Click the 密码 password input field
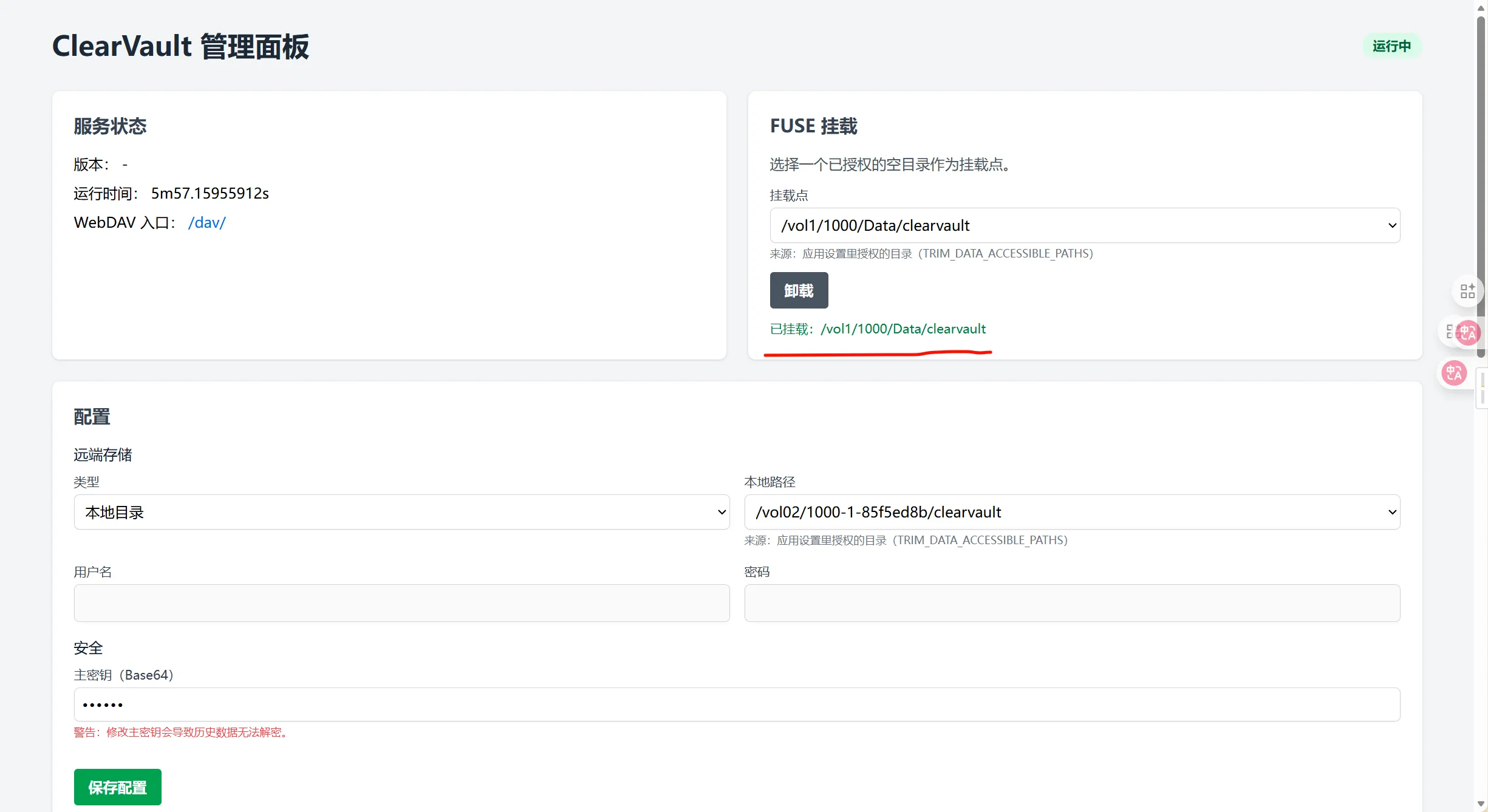 1072,603
